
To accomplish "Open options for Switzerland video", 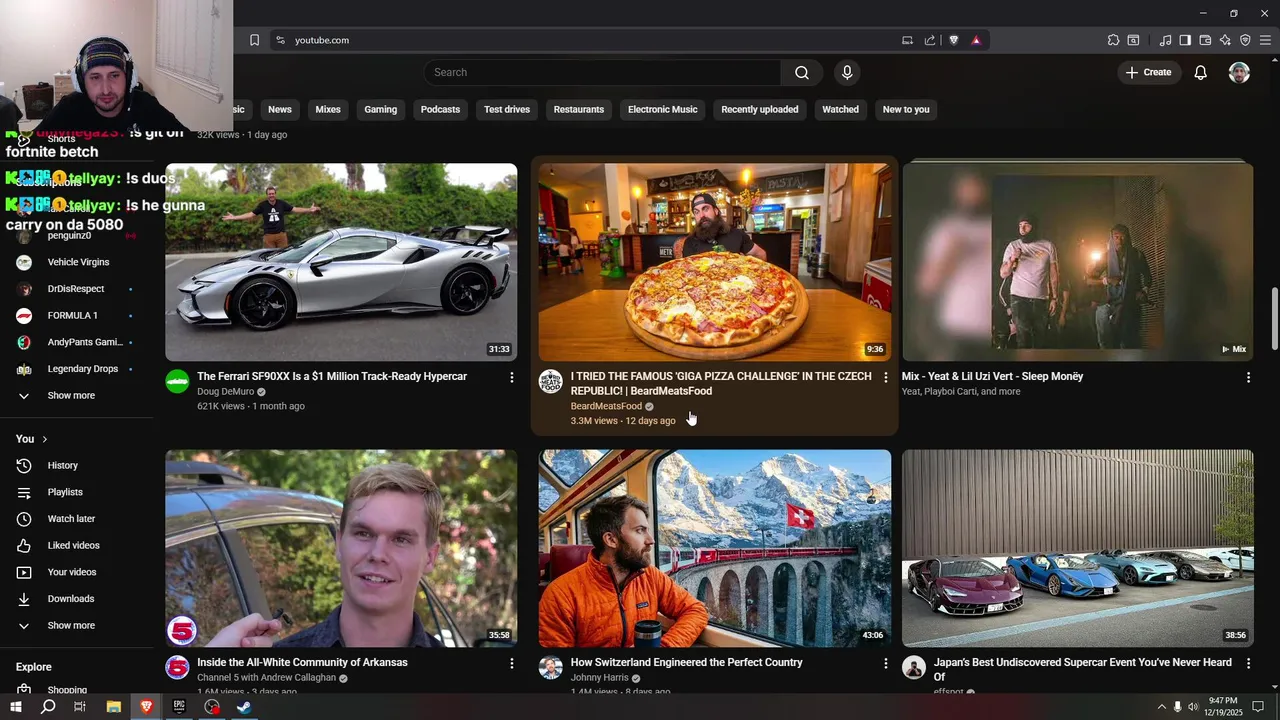I will point(885,663).
